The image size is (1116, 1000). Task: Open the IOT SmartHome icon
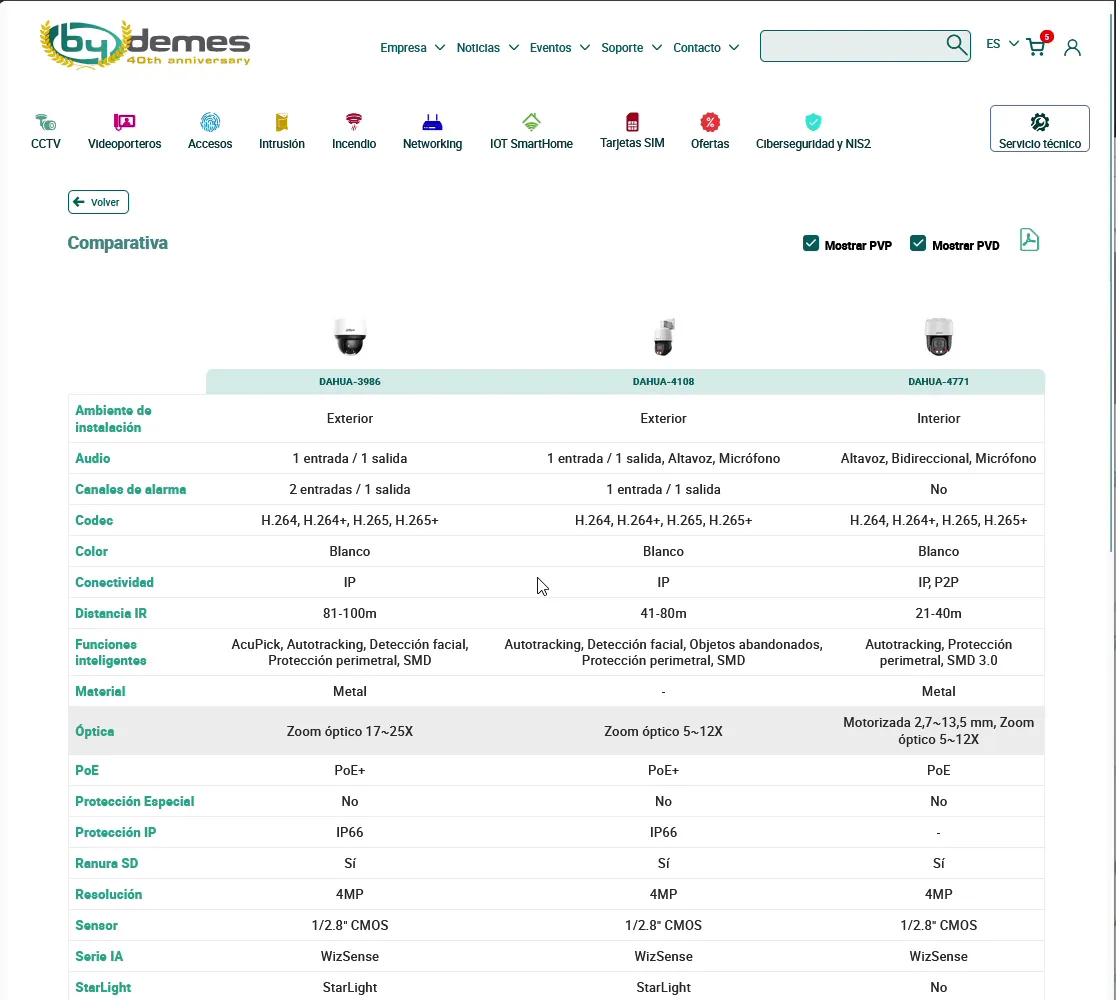click(531, 122)
